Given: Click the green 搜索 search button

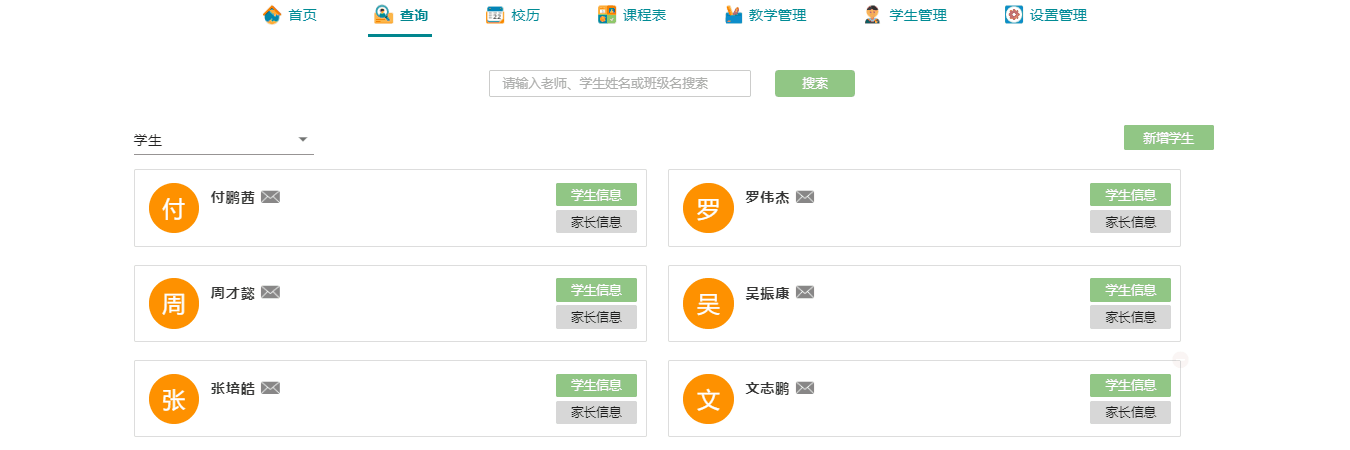Looking at the screenshot, I should [815, 84].
